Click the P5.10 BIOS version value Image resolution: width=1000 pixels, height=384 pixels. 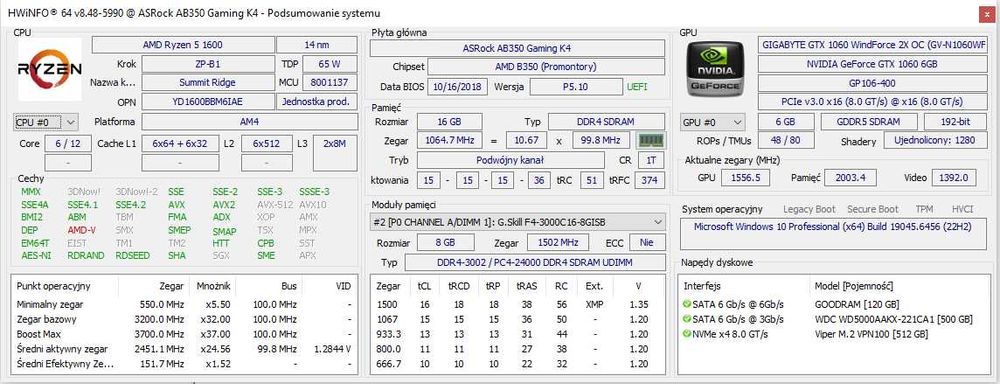[575, 86]
